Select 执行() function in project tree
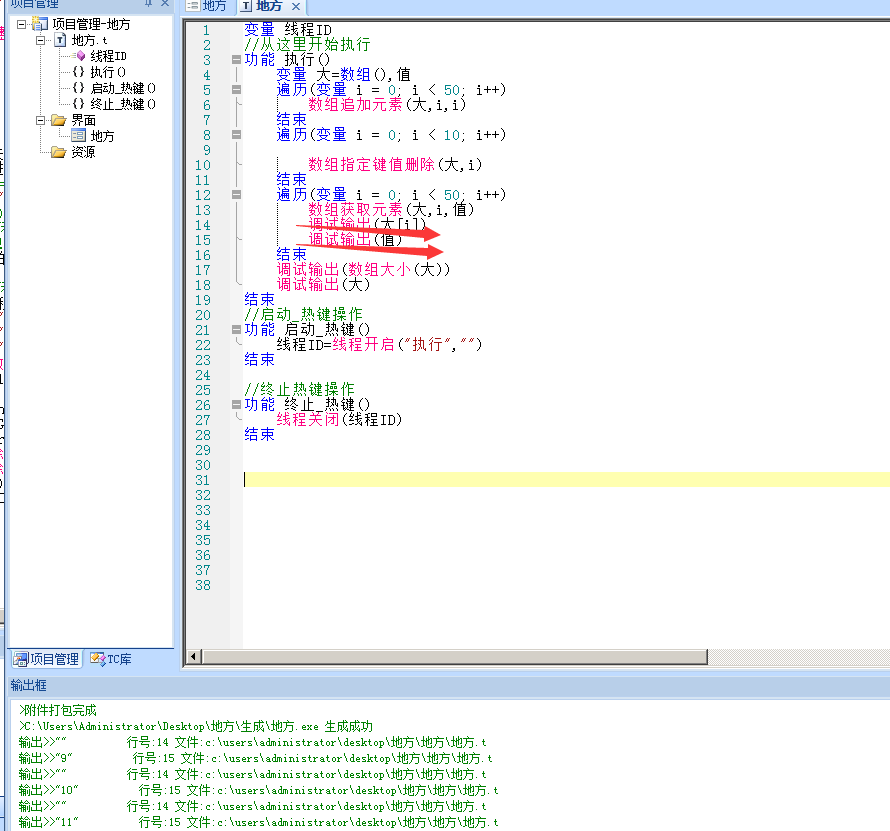The image size is (890, 831). click(x=108, y=72)
